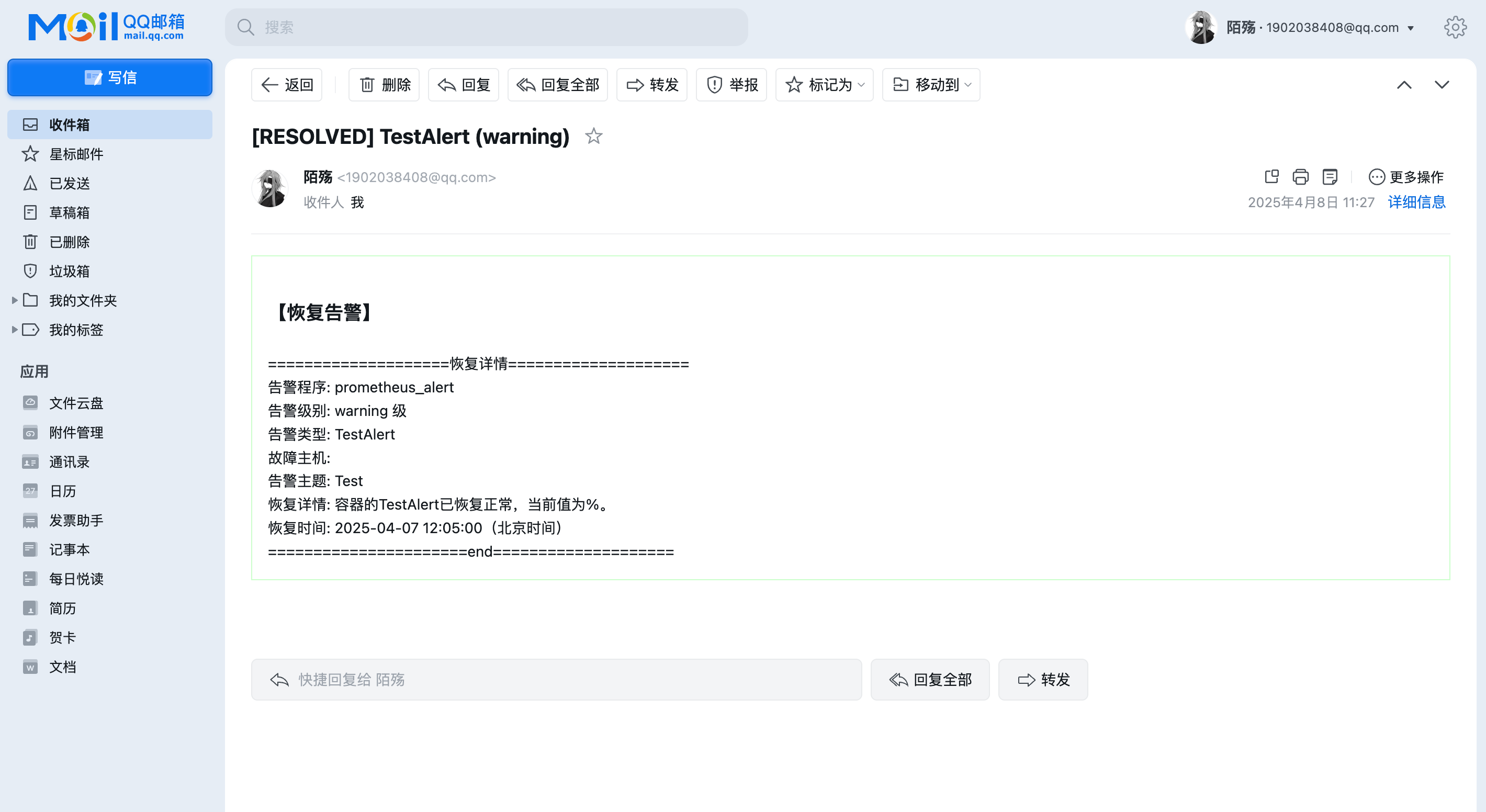Open 发票助手 invoice icon
1486x812 pixels.
click(30, 520)
